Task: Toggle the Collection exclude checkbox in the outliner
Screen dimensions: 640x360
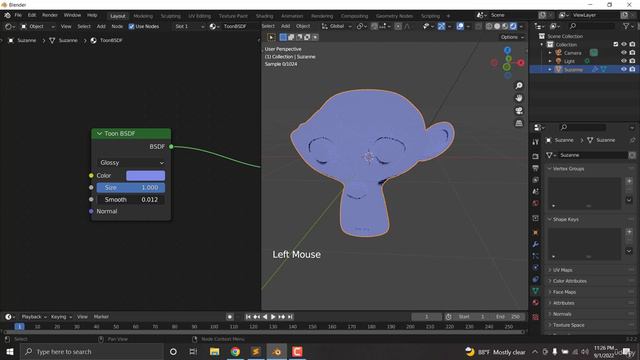Action: pyautogui.click(x=616, y=44)
